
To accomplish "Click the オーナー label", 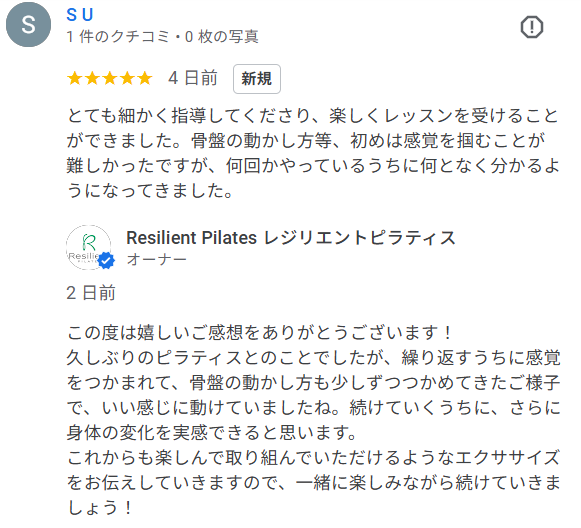I will point(156,260).
